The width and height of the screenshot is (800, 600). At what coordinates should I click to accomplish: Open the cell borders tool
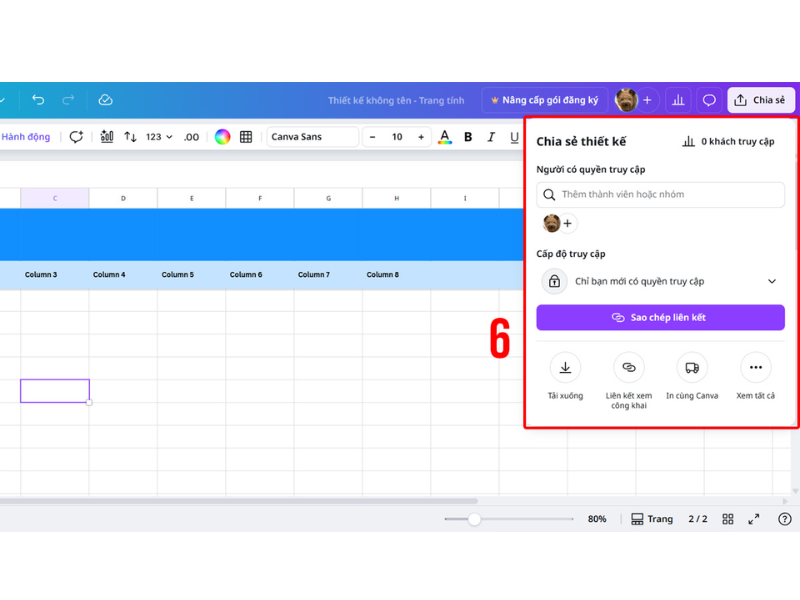point(246,136)
